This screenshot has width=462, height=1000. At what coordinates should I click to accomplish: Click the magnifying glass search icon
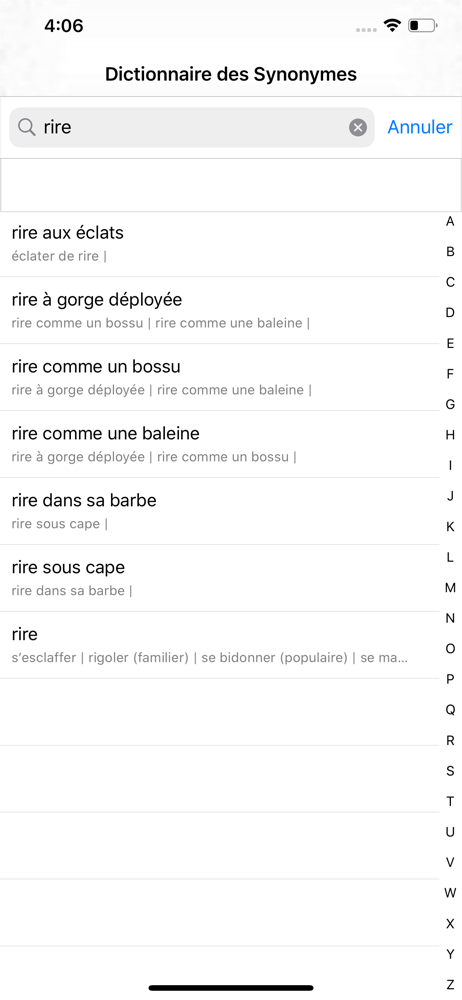click(x=26, y=128)
